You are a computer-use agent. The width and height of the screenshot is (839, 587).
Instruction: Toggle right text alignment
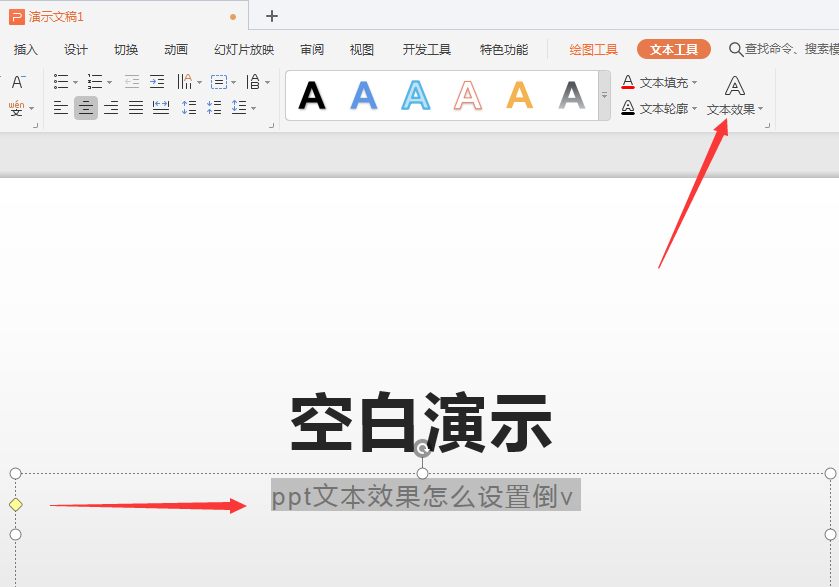111,108
